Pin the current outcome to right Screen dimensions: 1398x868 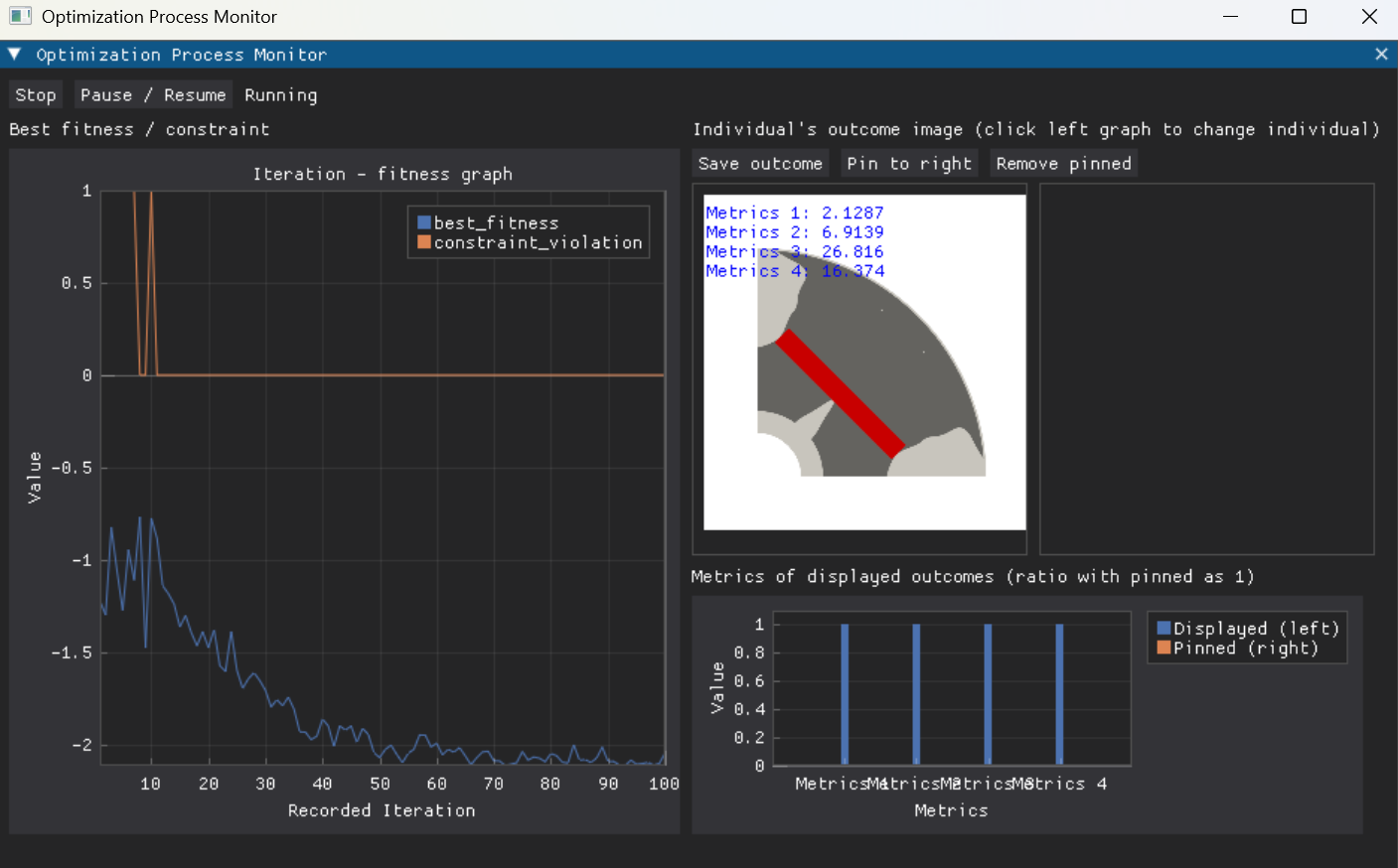909,164
